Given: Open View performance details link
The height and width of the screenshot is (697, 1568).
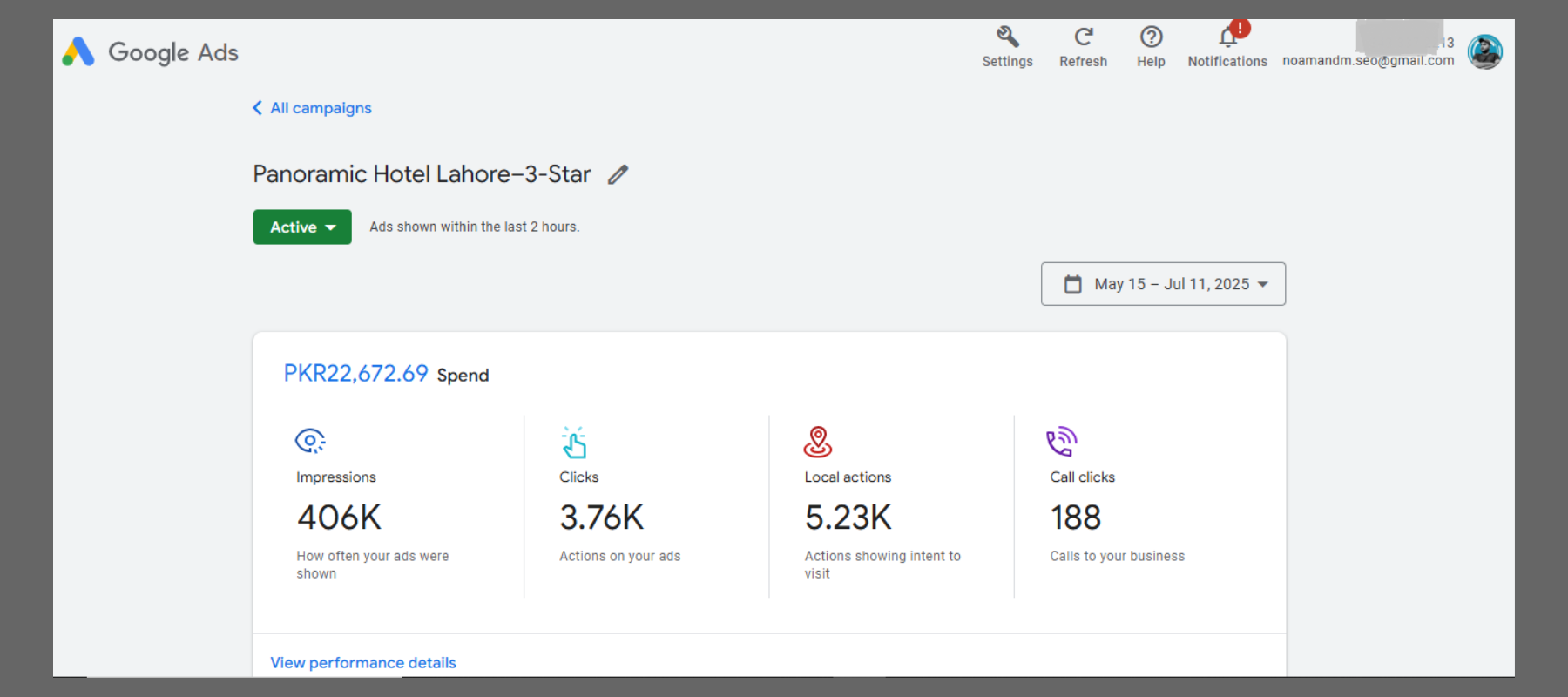Looking at the screenshot, I should point(363,663).
